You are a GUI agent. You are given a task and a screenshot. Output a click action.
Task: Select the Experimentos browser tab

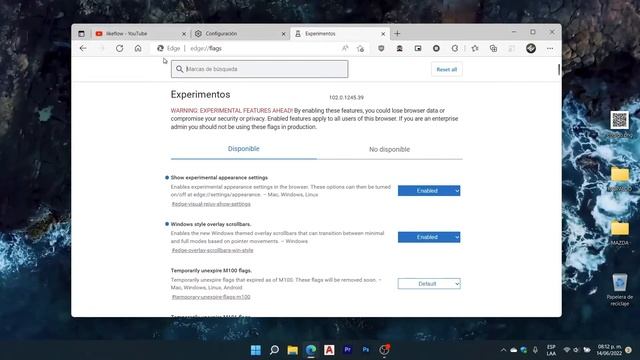340,33
